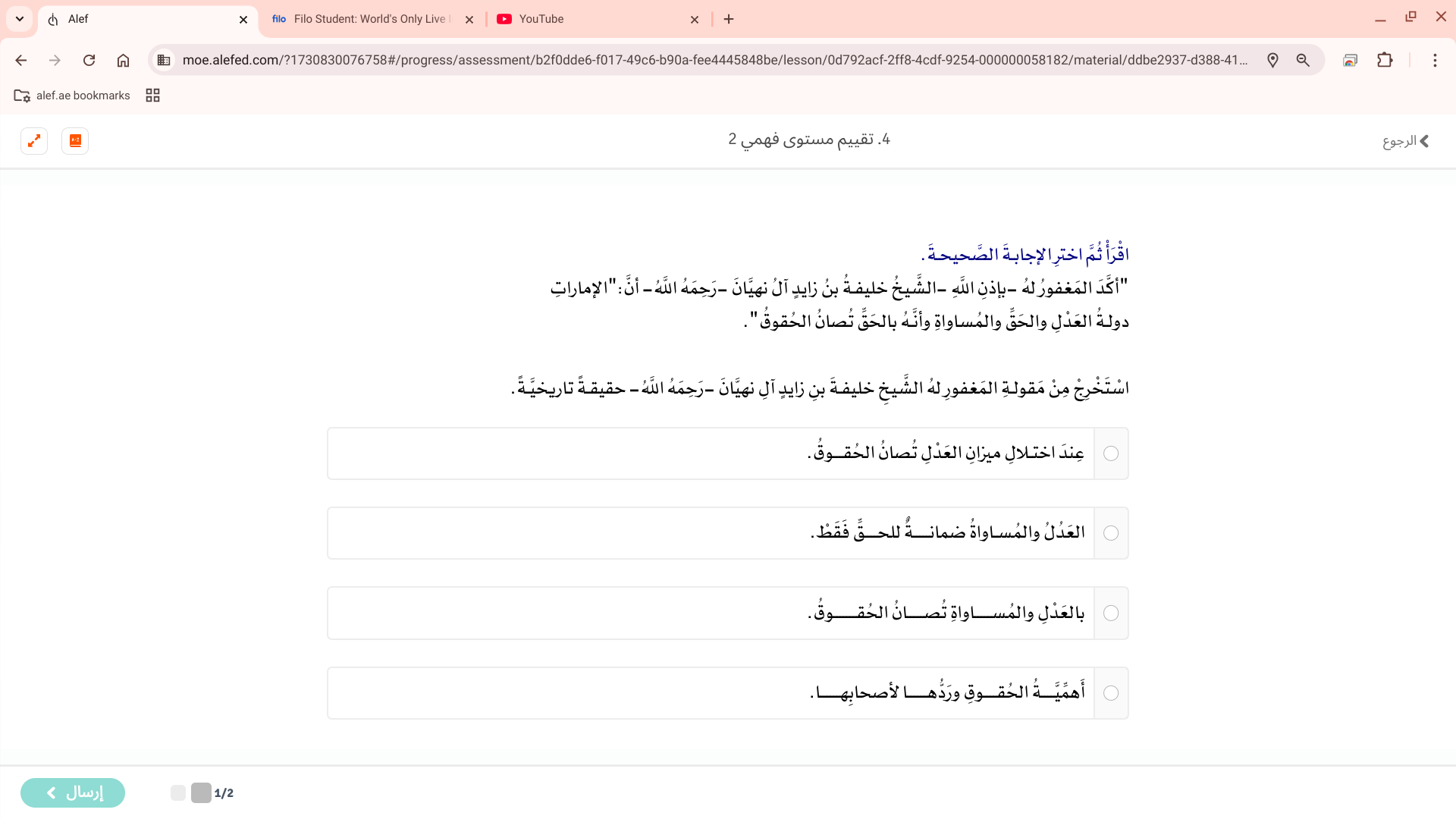1456x819 pixels.
Task: Click the location pin icon in address bar
Action: pos(1272,60)
